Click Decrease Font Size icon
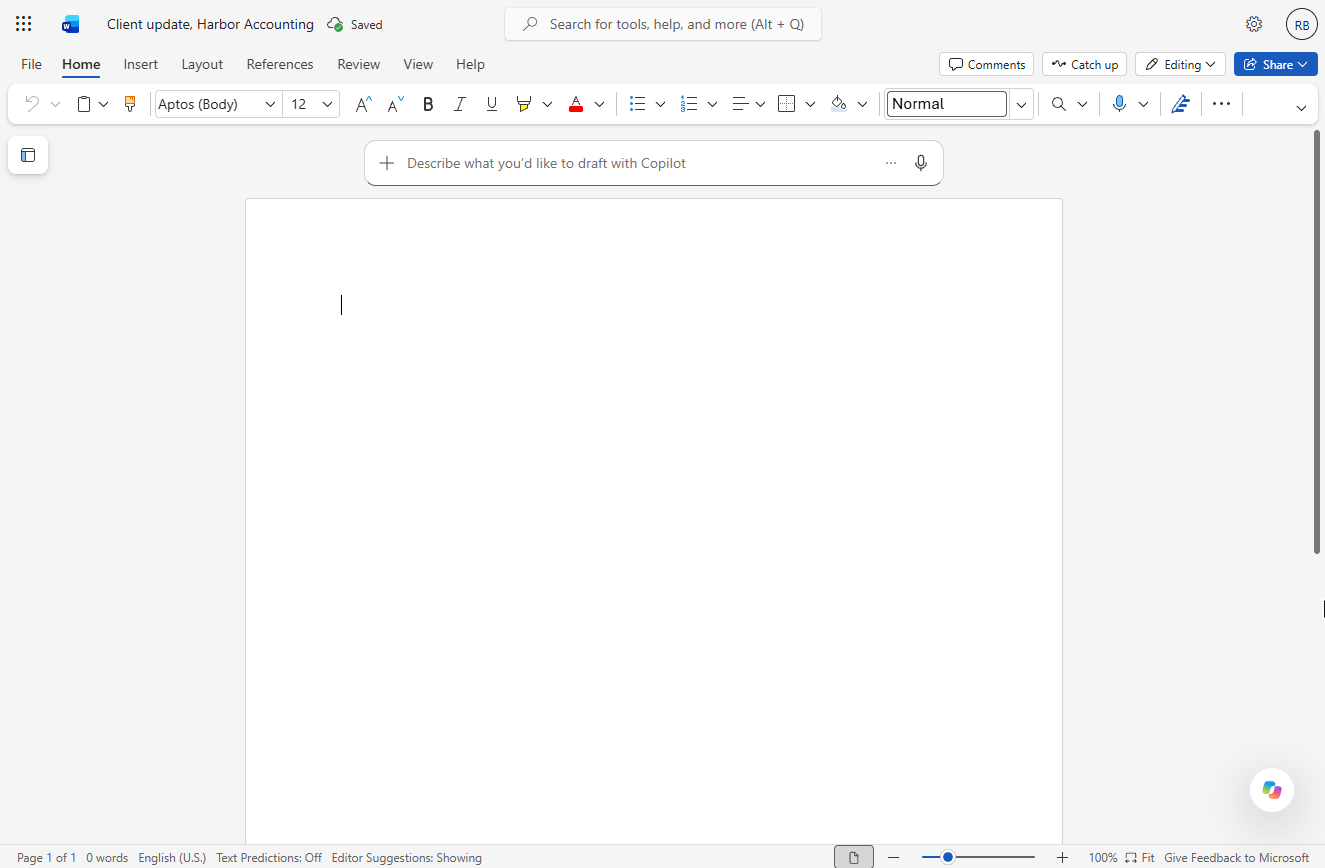 click(x=396, y=104)
